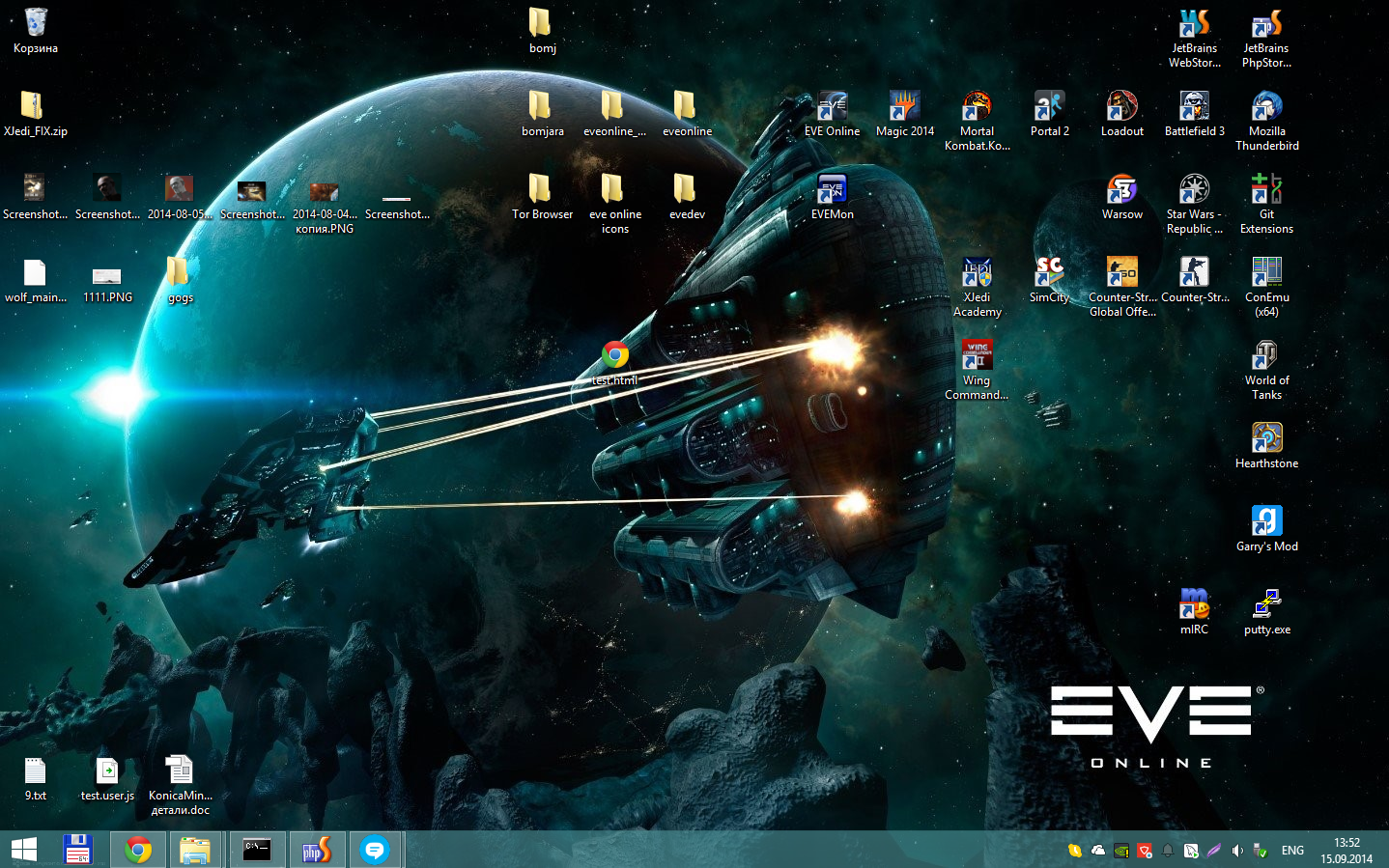Viewport: 1389px width, 868px height.
Task: Select the ConEmu (x64) shortcut
Action: tap(1266, 288)
